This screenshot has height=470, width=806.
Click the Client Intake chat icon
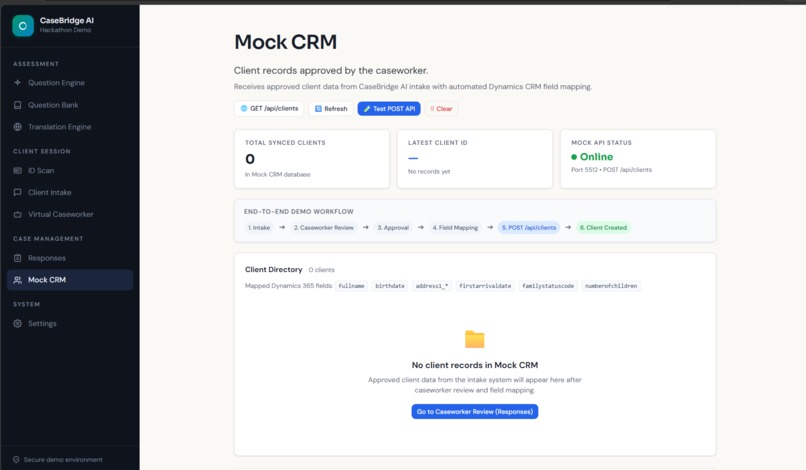tap(17, 192)
